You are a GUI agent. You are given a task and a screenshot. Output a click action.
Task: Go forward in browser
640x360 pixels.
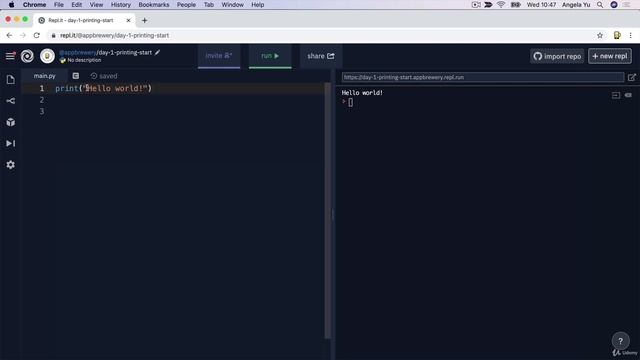(x=23, y=36)
